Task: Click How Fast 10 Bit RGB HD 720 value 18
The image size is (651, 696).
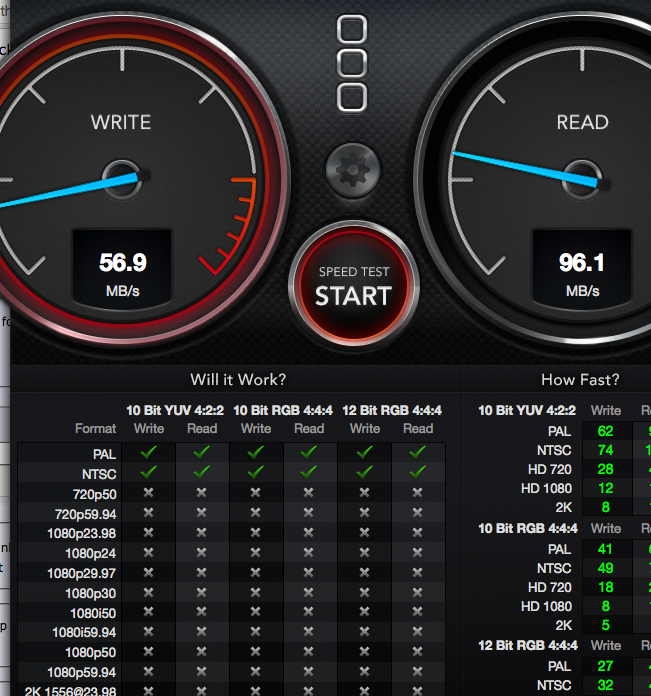Action: (x=606, y=587)
